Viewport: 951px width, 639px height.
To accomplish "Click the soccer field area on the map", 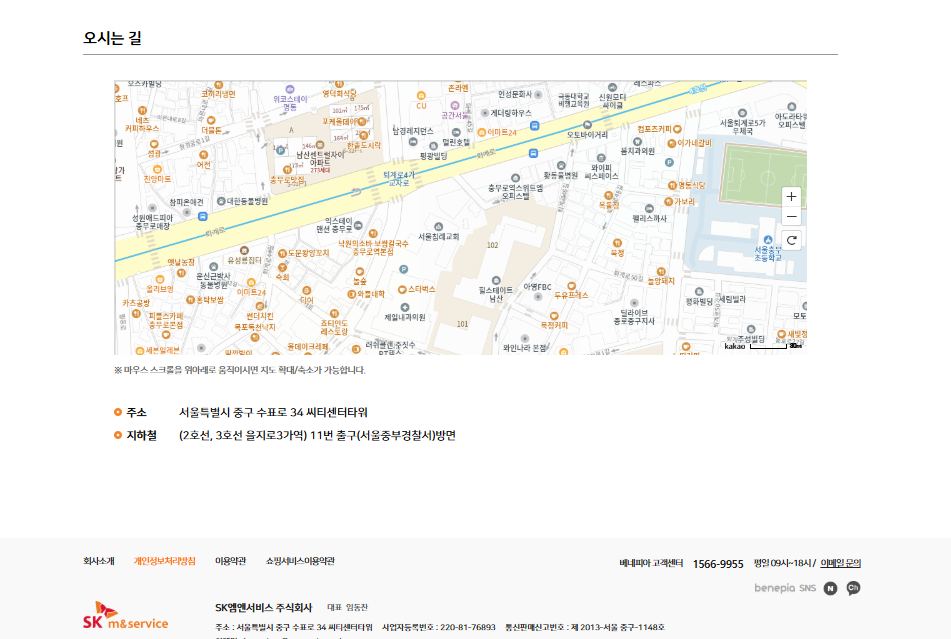I will tap(763, 178).
